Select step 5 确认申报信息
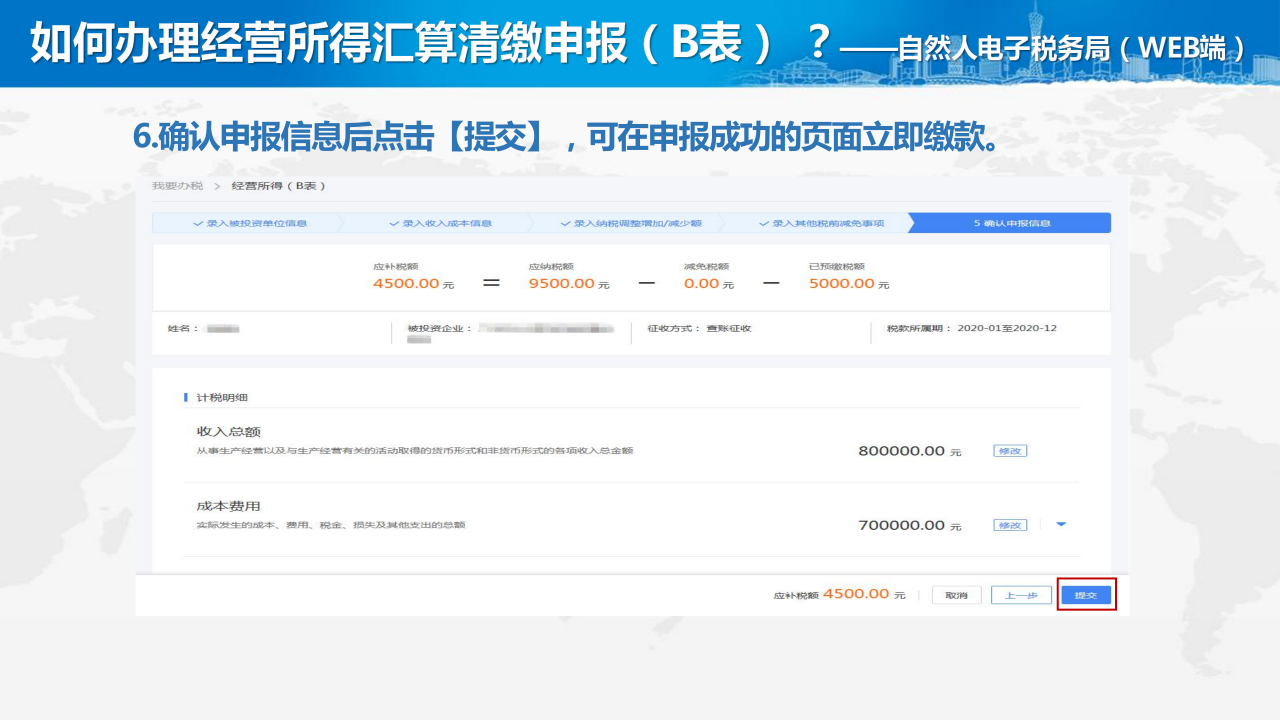Image resolution: width=1280 pixels, height=720 pixels. click(1011, 223)
